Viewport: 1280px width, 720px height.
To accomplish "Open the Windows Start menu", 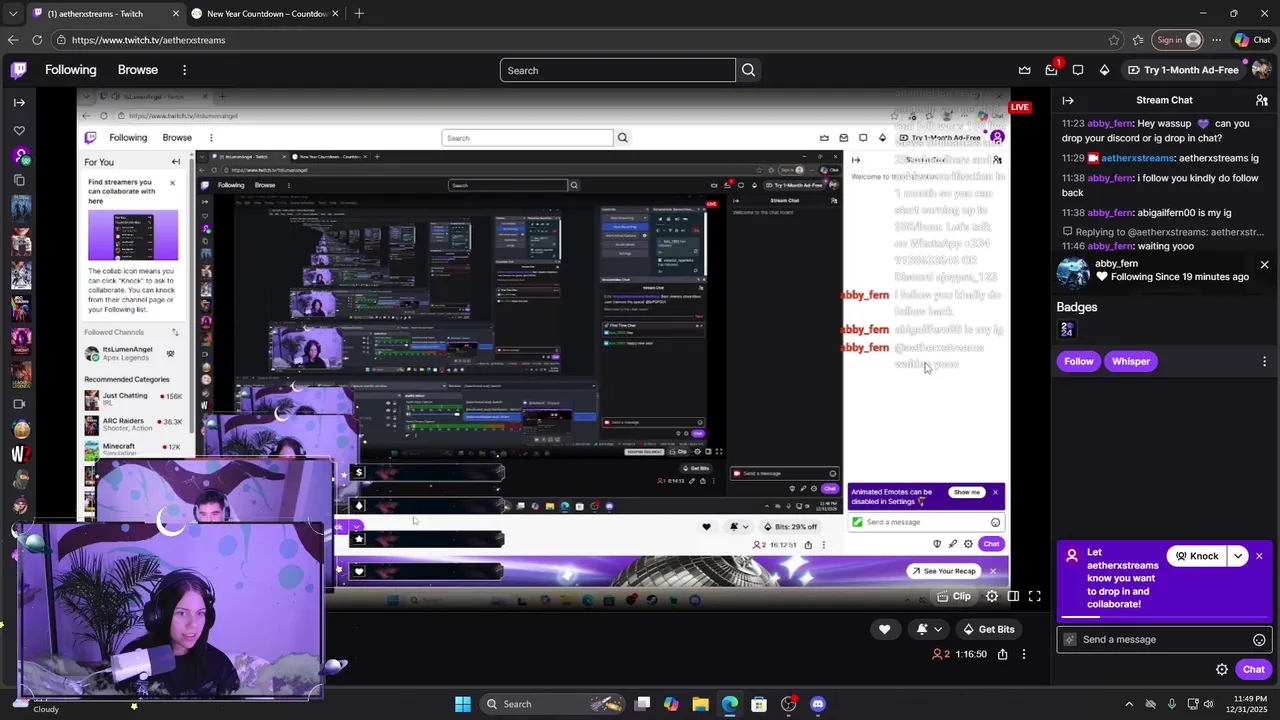I will point(463,704).
